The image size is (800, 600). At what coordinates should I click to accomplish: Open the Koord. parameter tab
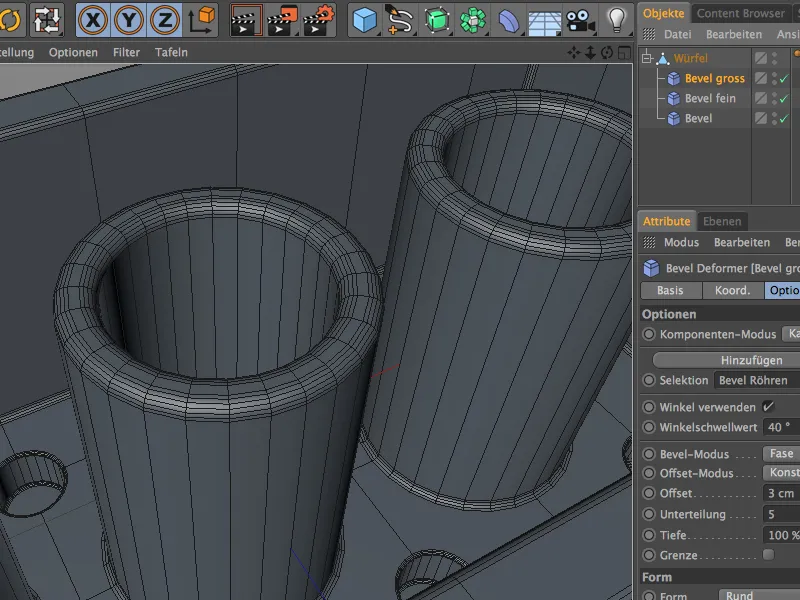[x=732, y=290]
